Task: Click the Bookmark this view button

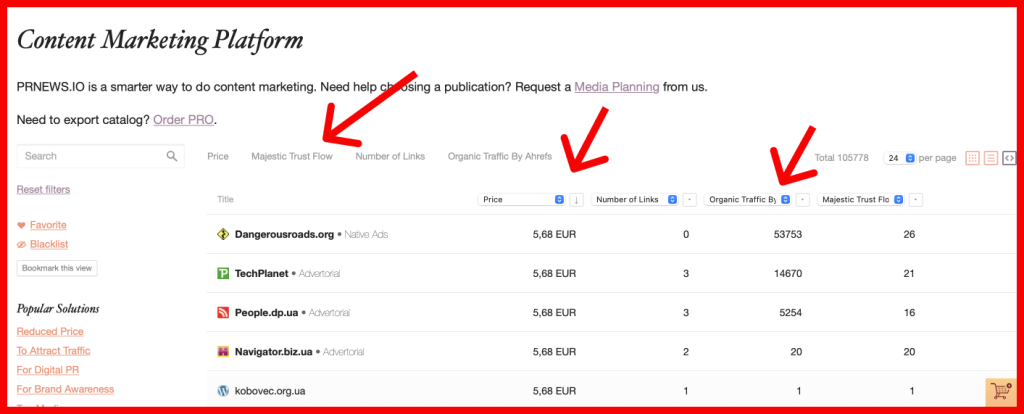Action: (x=57, y=268)
